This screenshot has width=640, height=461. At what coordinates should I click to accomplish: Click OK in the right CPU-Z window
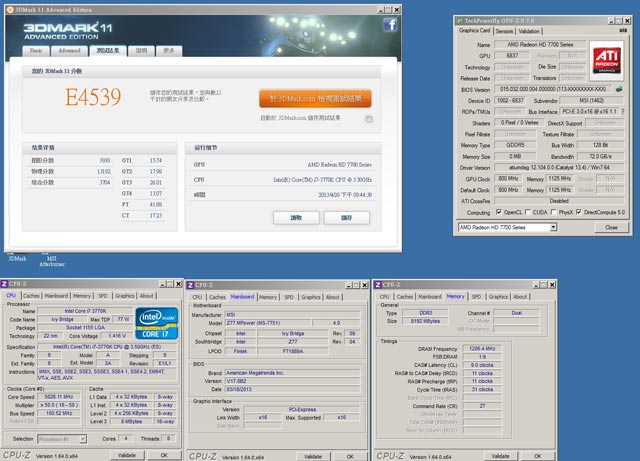(538, 456)
